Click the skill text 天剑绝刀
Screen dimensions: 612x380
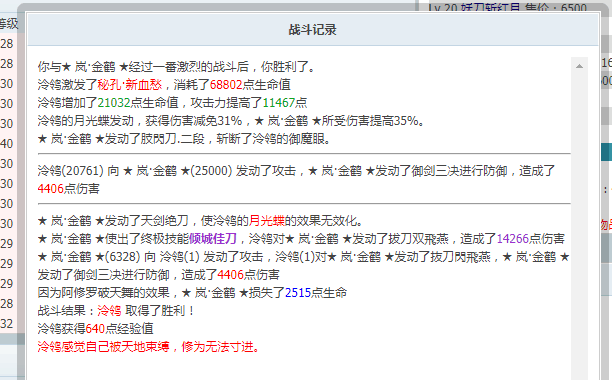tap(164, 221)
